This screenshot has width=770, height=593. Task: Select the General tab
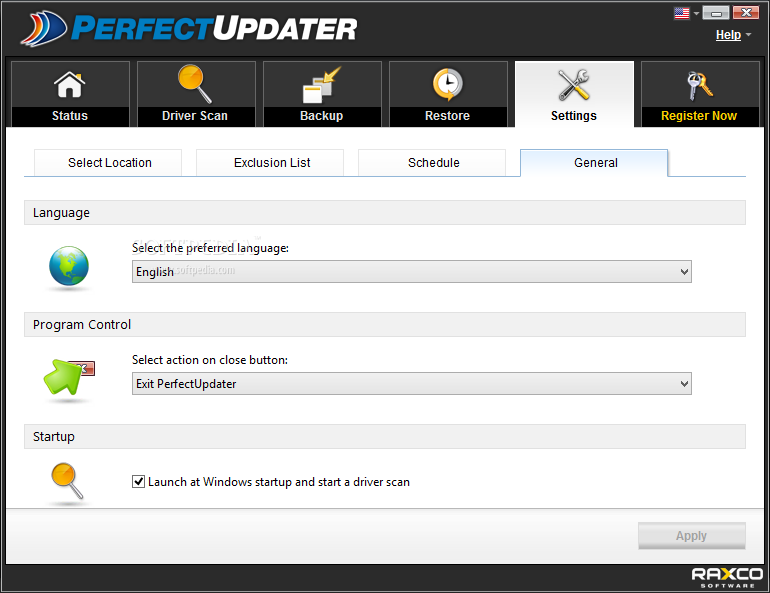pos(594,162)
